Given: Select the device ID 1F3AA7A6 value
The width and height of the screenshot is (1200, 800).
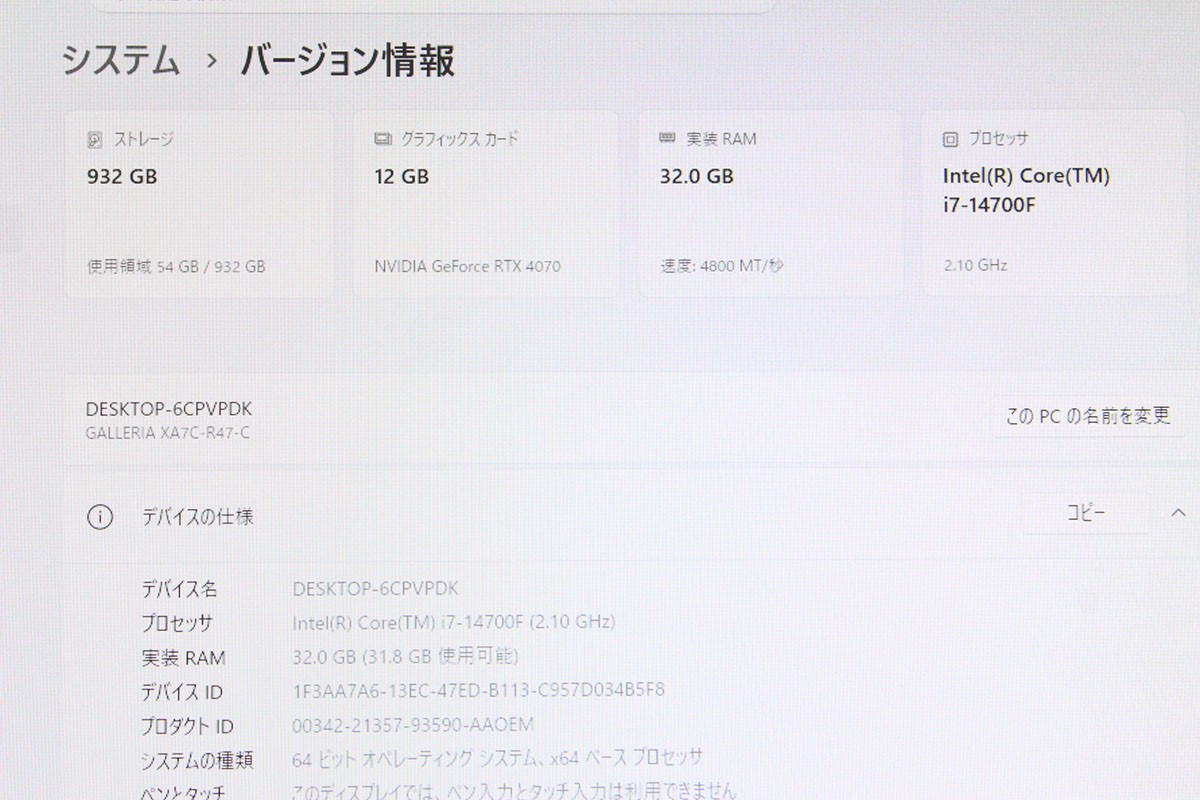Looking at the screenshot, I should point(478,690).
